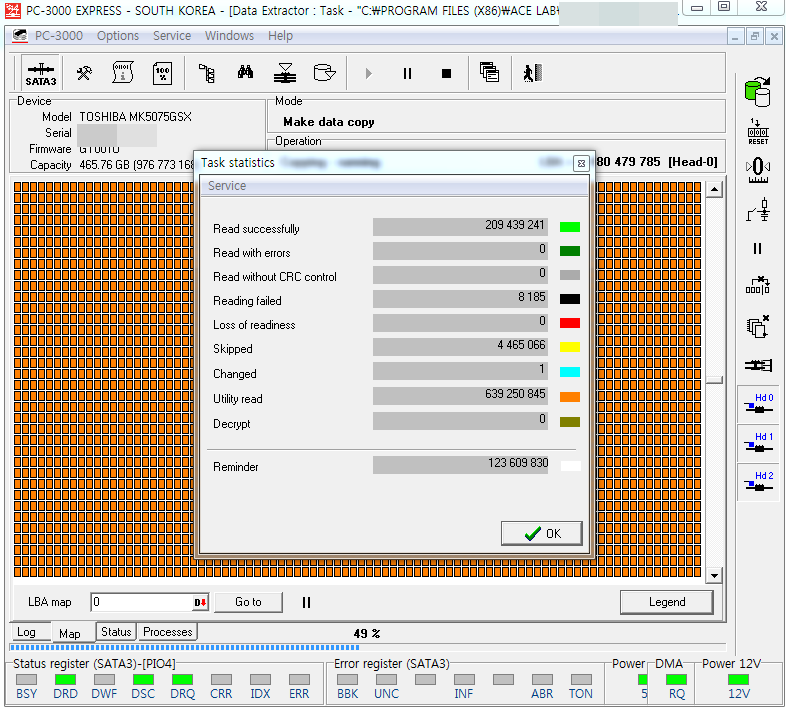Screen dimensions: 786x709
Task: Open the binary info scroll icon
Action: pos(123,73)
